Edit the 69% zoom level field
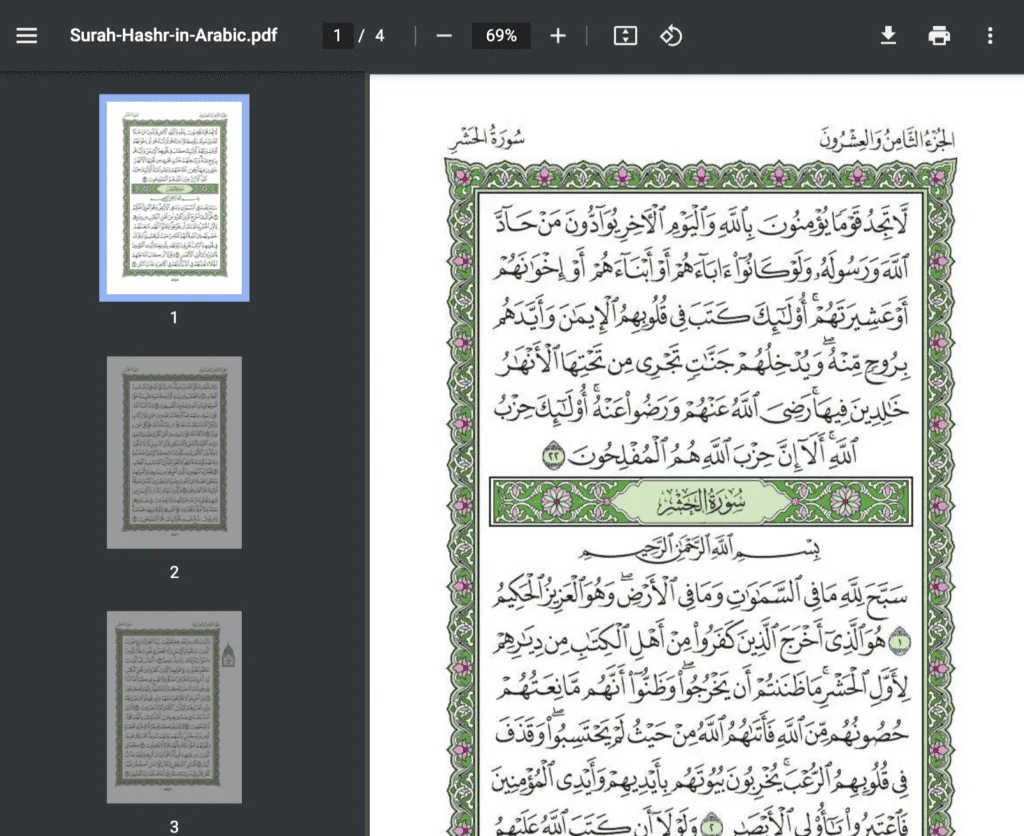The image size is (1024, 836). tap(501, 35)
